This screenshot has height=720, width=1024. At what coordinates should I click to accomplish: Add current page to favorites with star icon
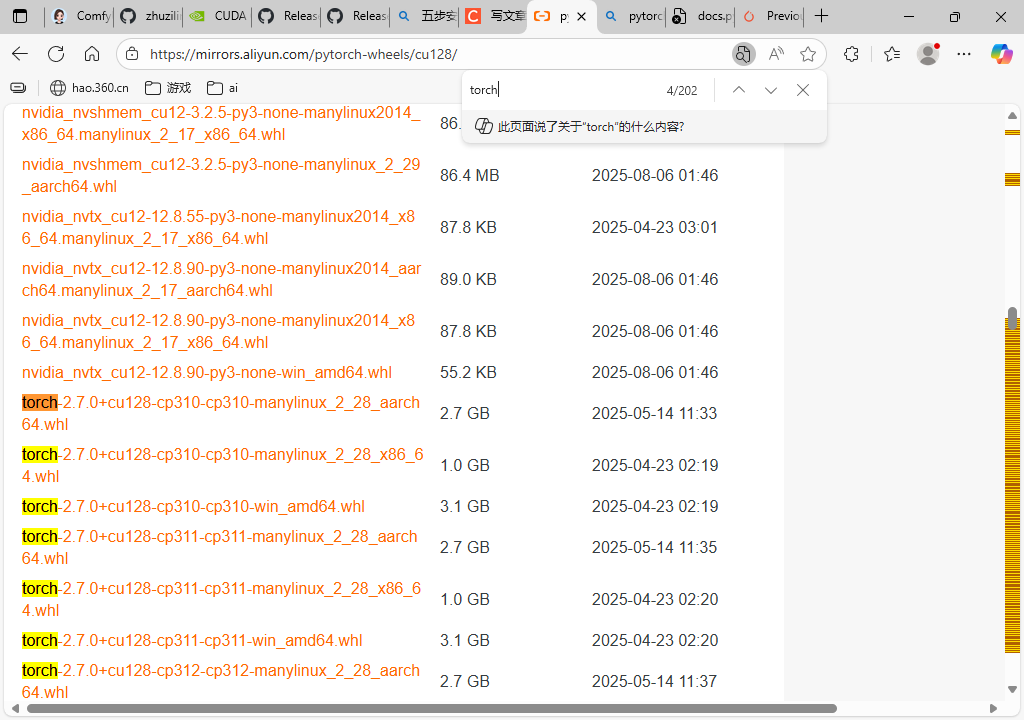808,54
